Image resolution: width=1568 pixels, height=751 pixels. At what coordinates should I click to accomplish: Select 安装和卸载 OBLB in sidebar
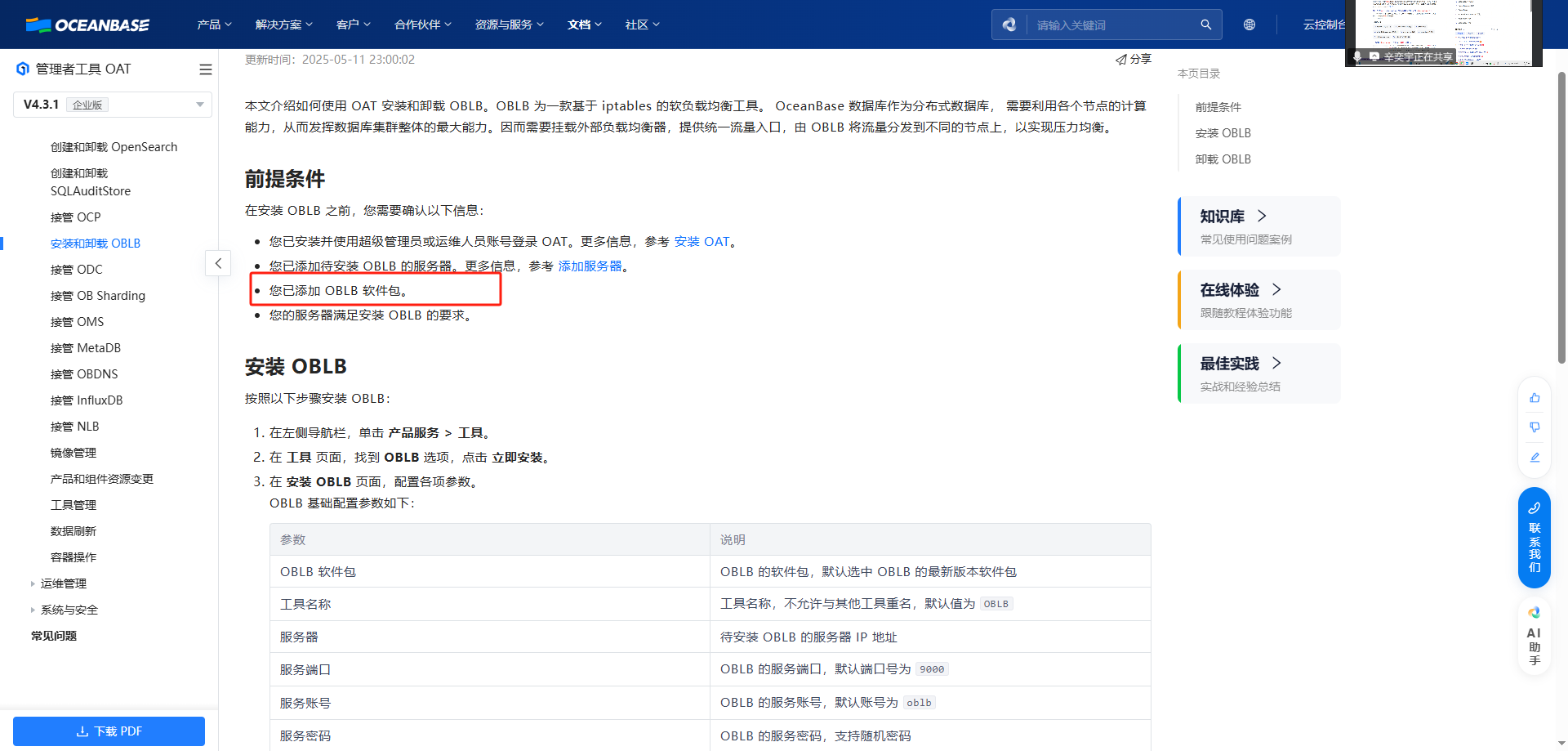pos(96,244)
